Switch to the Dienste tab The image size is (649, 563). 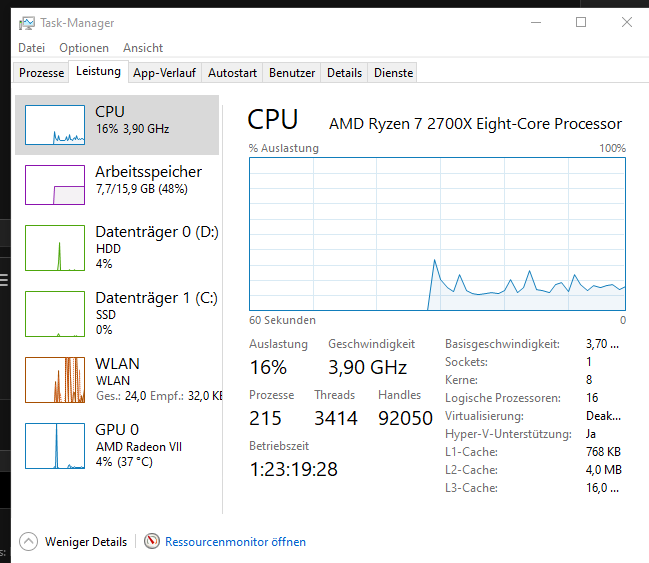point(392,73)
